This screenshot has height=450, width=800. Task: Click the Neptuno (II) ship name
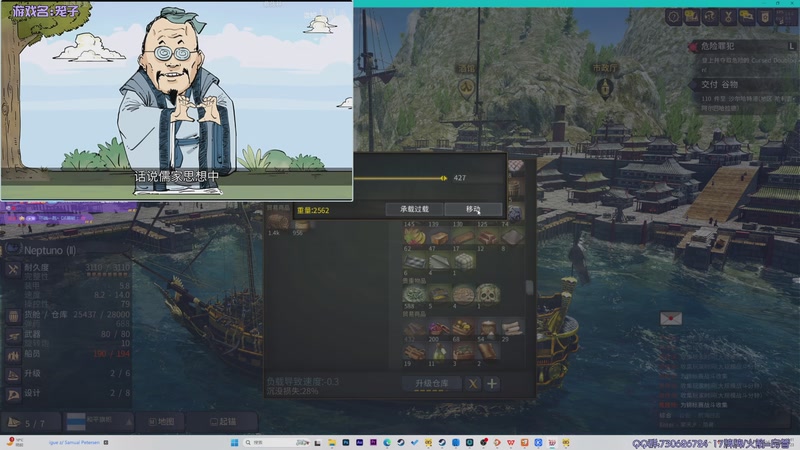[x=50, y=251]
